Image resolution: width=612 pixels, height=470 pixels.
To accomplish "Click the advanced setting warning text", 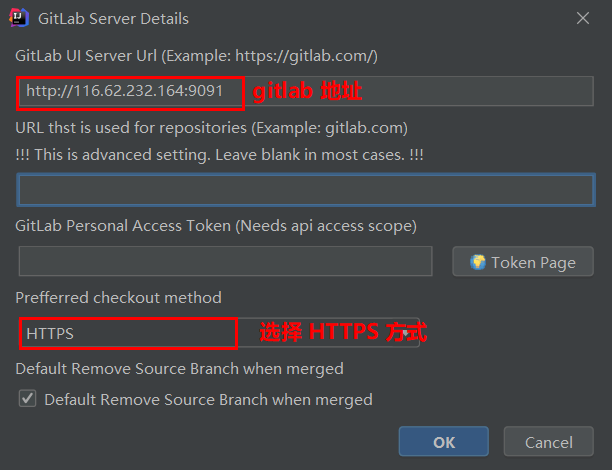I will click(x=219, y=155).
